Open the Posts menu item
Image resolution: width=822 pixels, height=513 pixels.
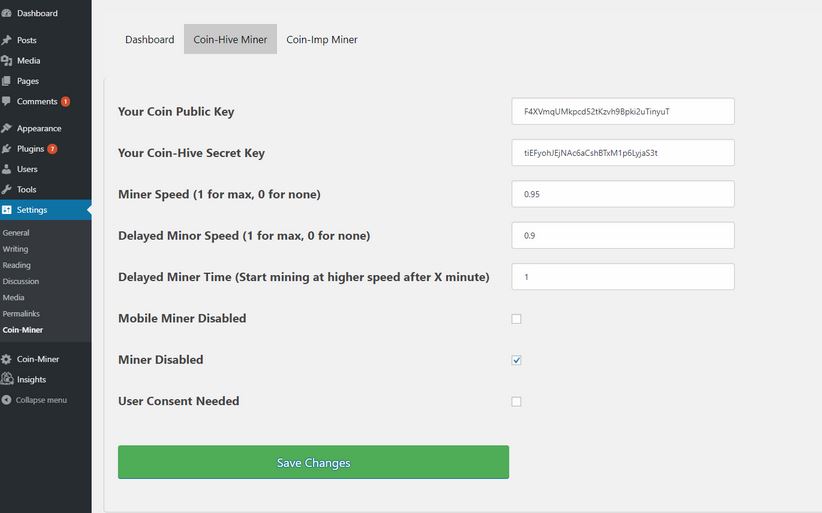pos(27,40)
